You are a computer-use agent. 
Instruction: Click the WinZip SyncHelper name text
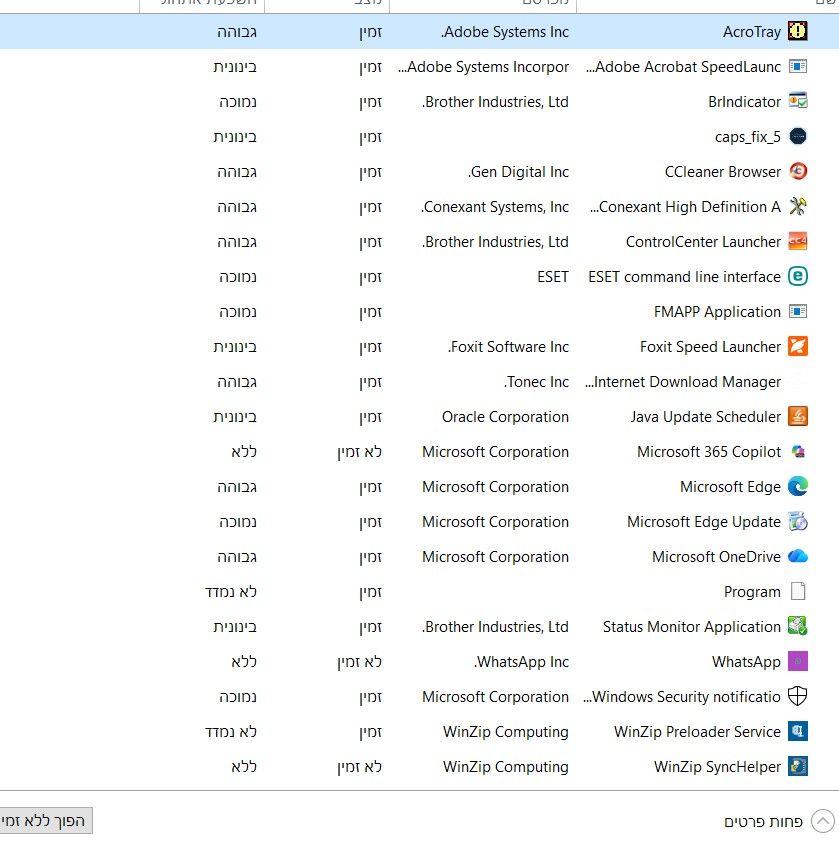717,767
